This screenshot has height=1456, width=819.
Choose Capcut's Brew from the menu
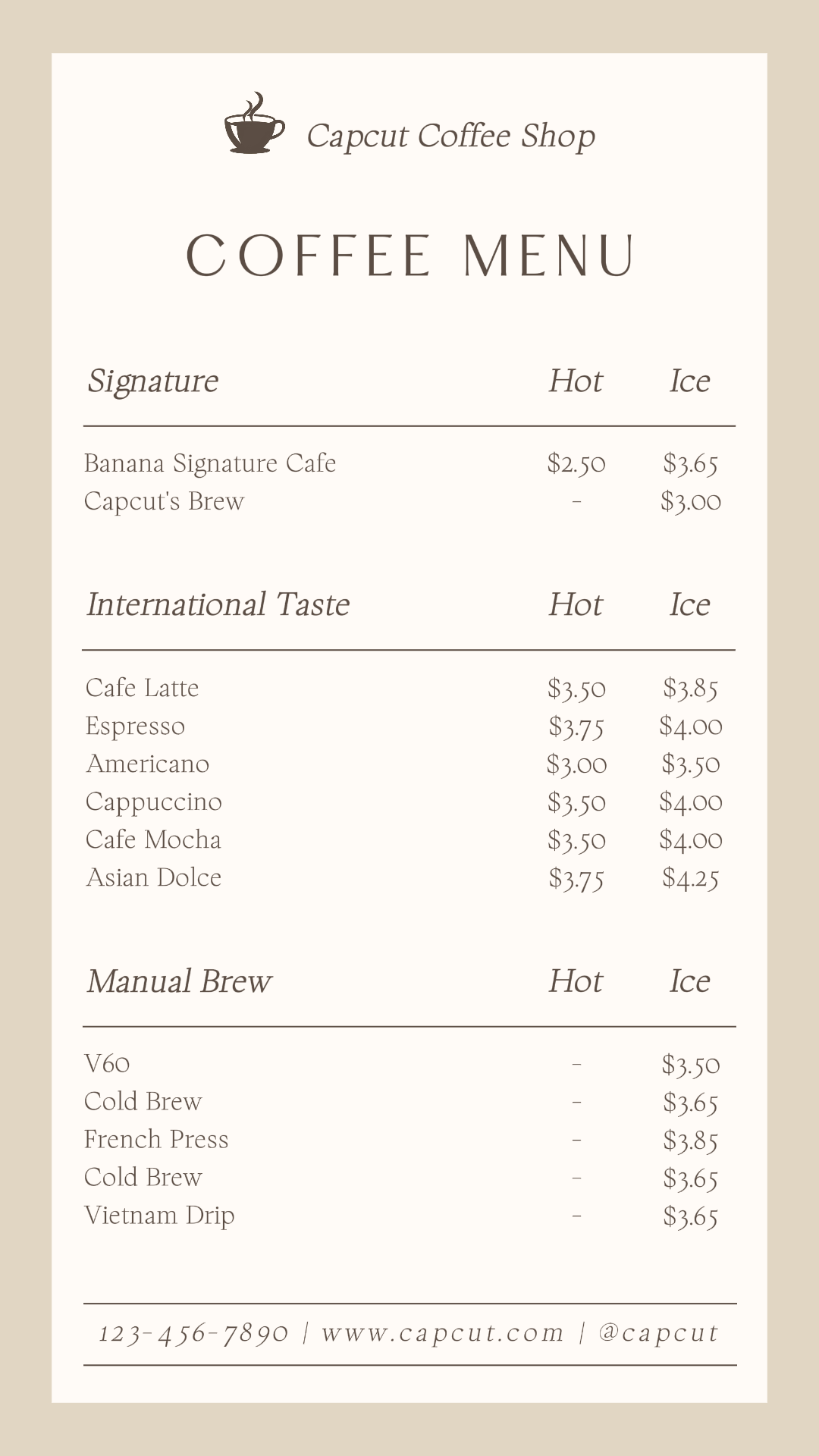tap(164, 501)
